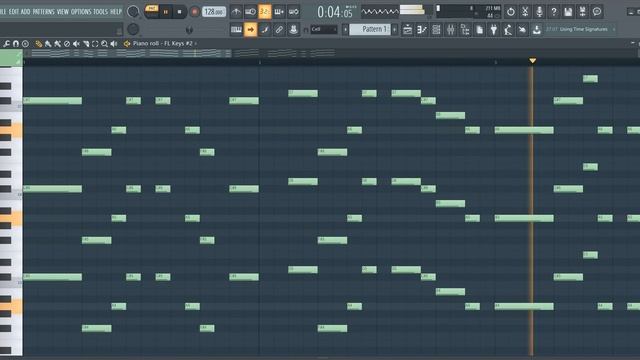Image resolution: width=640 pixels, height=360 pixels.
Task: Open the Browser tree view
Action: point(465,29)
